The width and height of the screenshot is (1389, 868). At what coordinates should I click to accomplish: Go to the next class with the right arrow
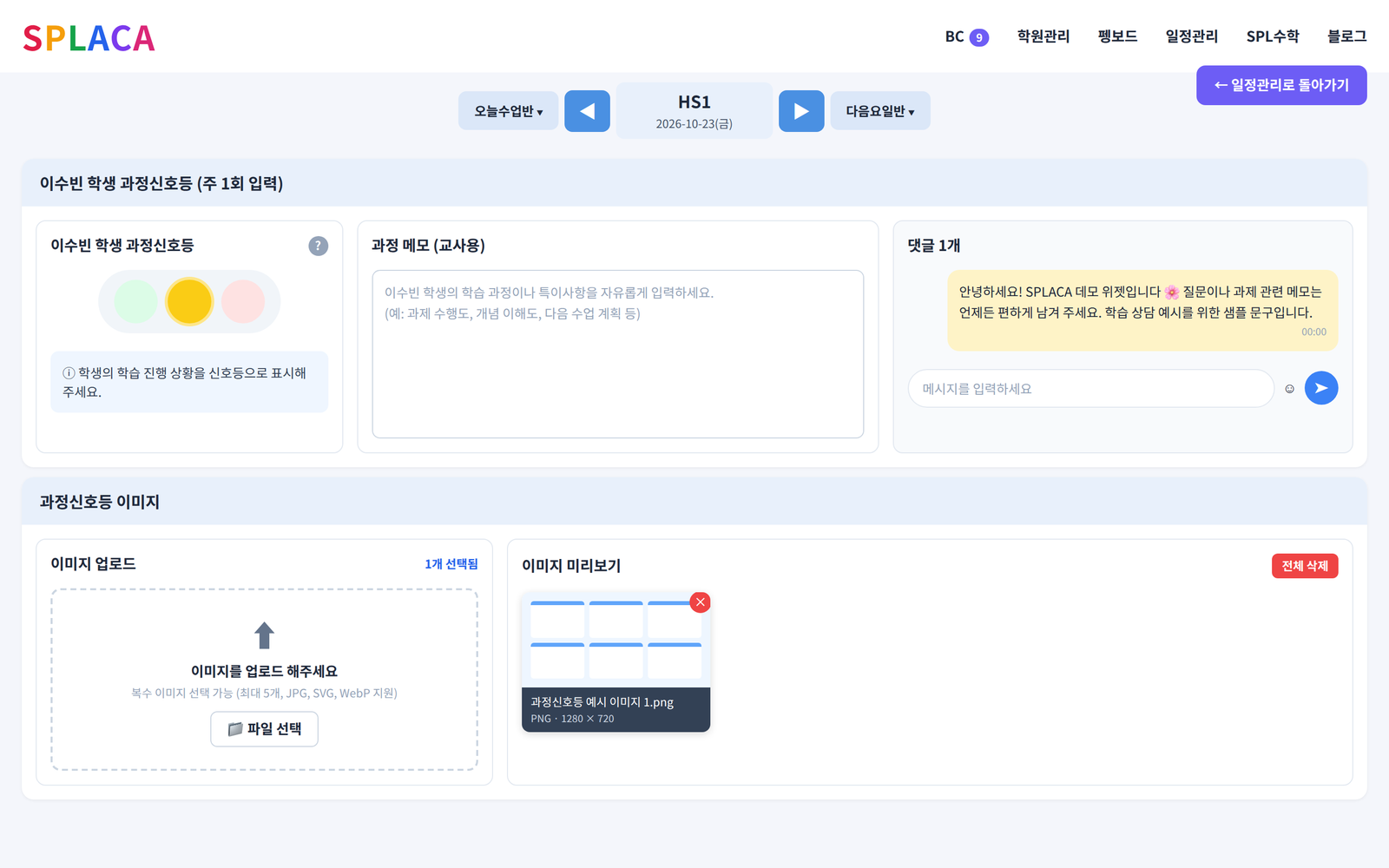(x=801, y=111)
